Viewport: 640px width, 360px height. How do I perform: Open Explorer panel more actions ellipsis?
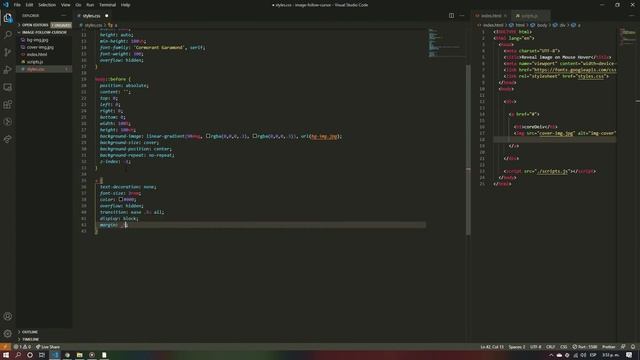63,16
